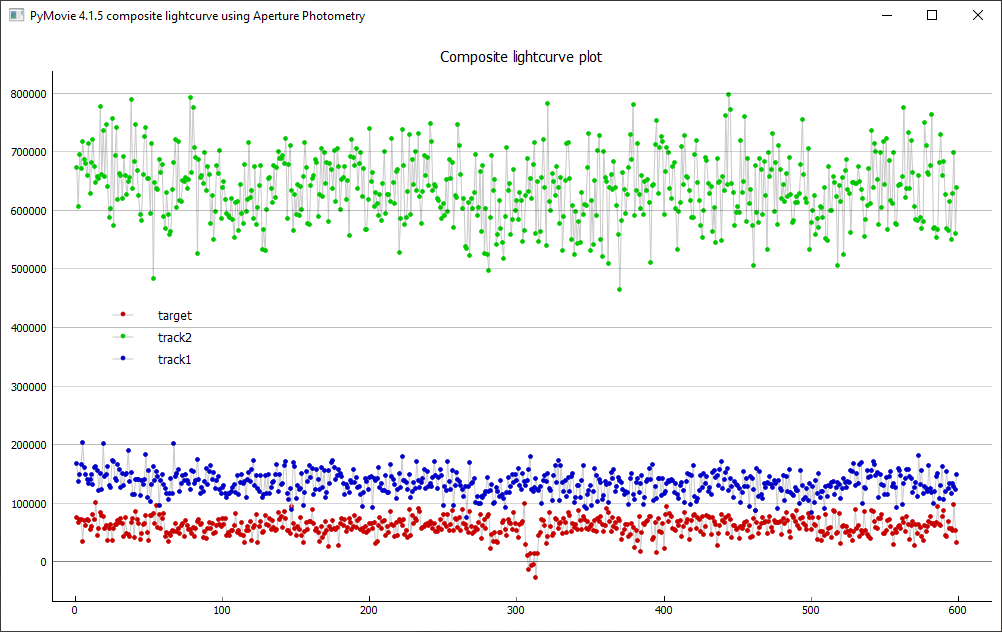Click the red target legend marker

coord(122,315)
